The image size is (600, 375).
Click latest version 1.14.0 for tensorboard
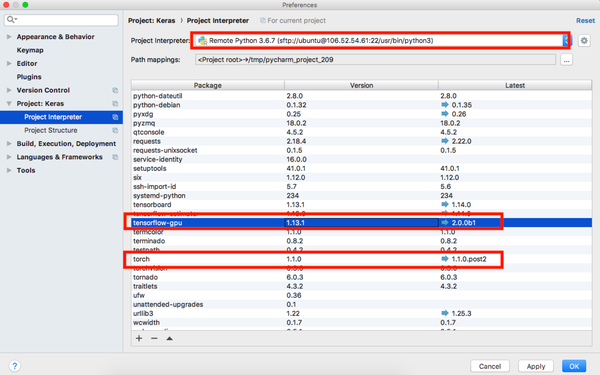click(x=461, y=205)
